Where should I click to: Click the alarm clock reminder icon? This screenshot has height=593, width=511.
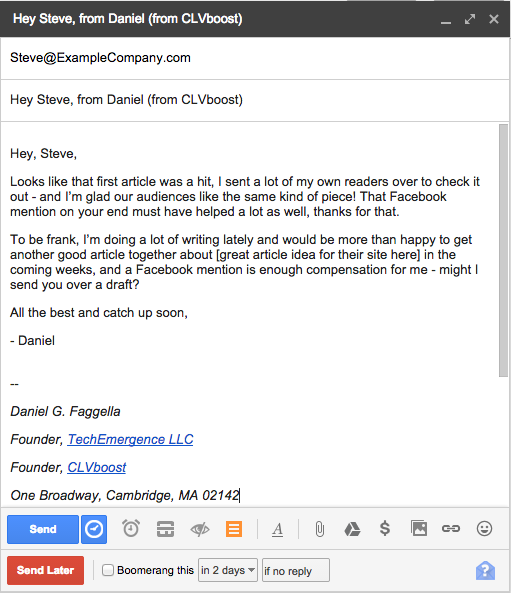tap(131, 528)
